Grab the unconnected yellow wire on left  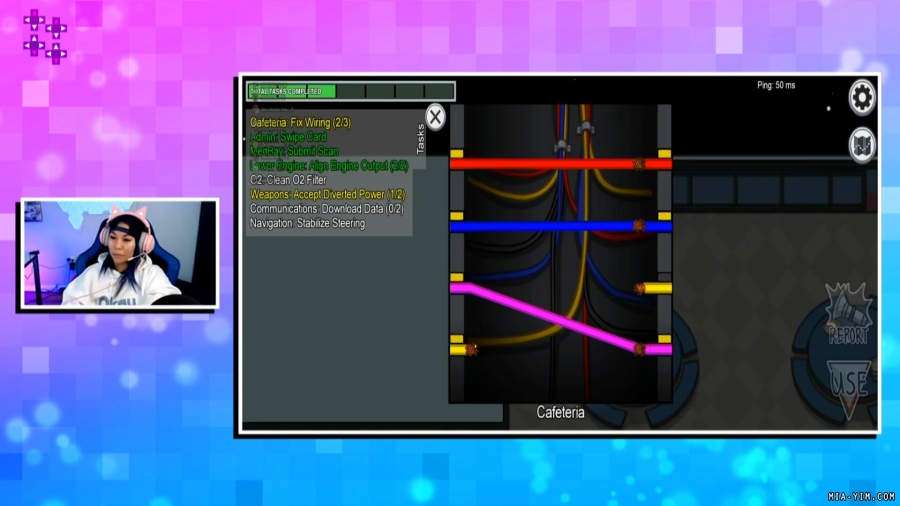click(x=463, y=349)
